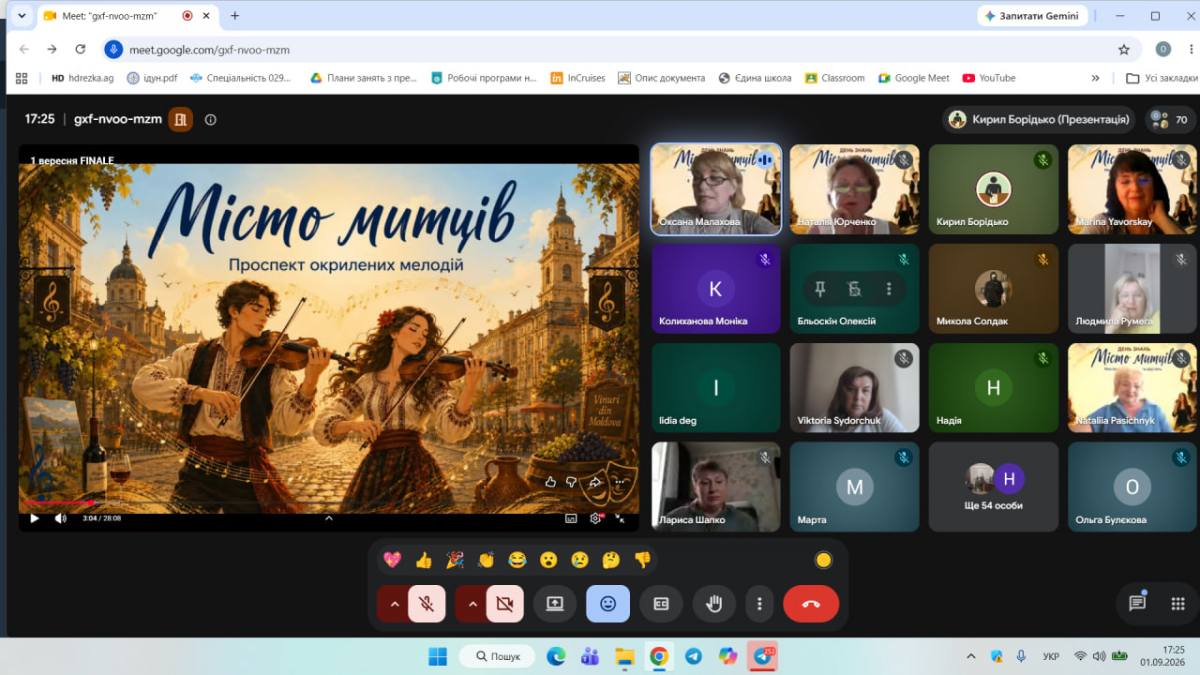Show participants list with count 70
Viewport: 1200px width, 675px height.
(x=1170, y=119)
